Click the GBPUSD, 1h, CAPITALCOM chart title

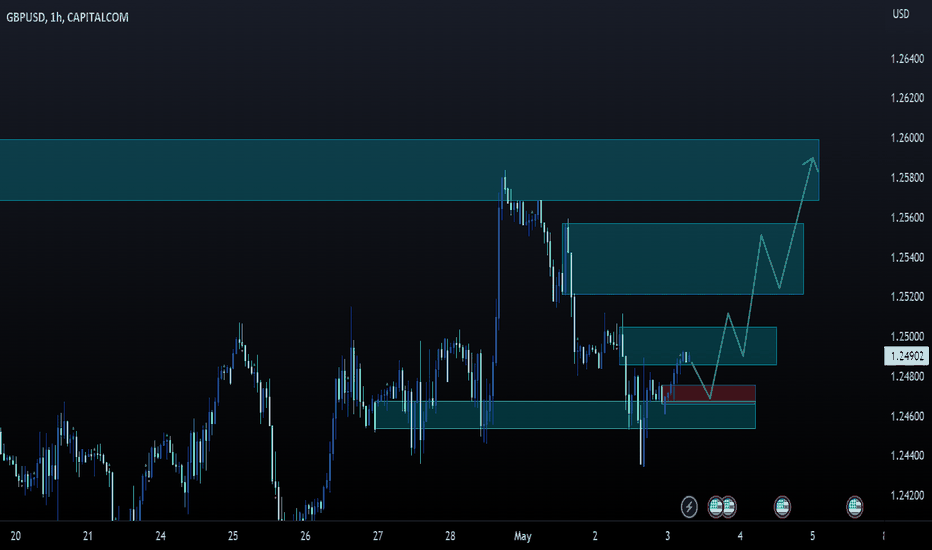pos(67,17)
